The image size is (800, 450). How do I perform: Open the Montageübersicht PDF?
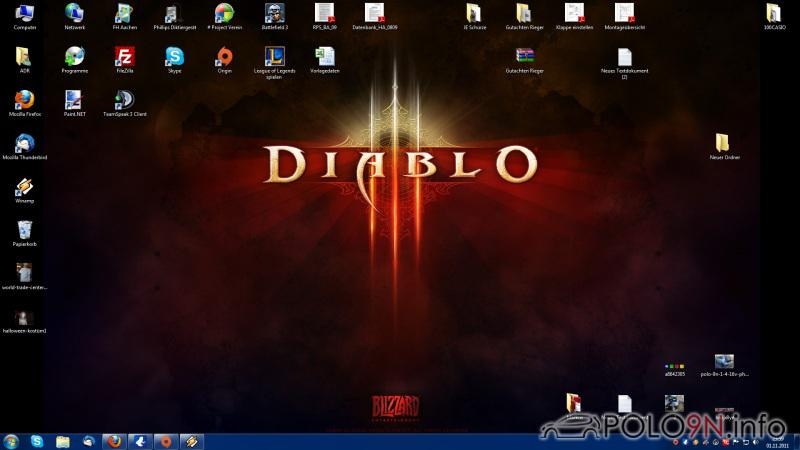624,16
